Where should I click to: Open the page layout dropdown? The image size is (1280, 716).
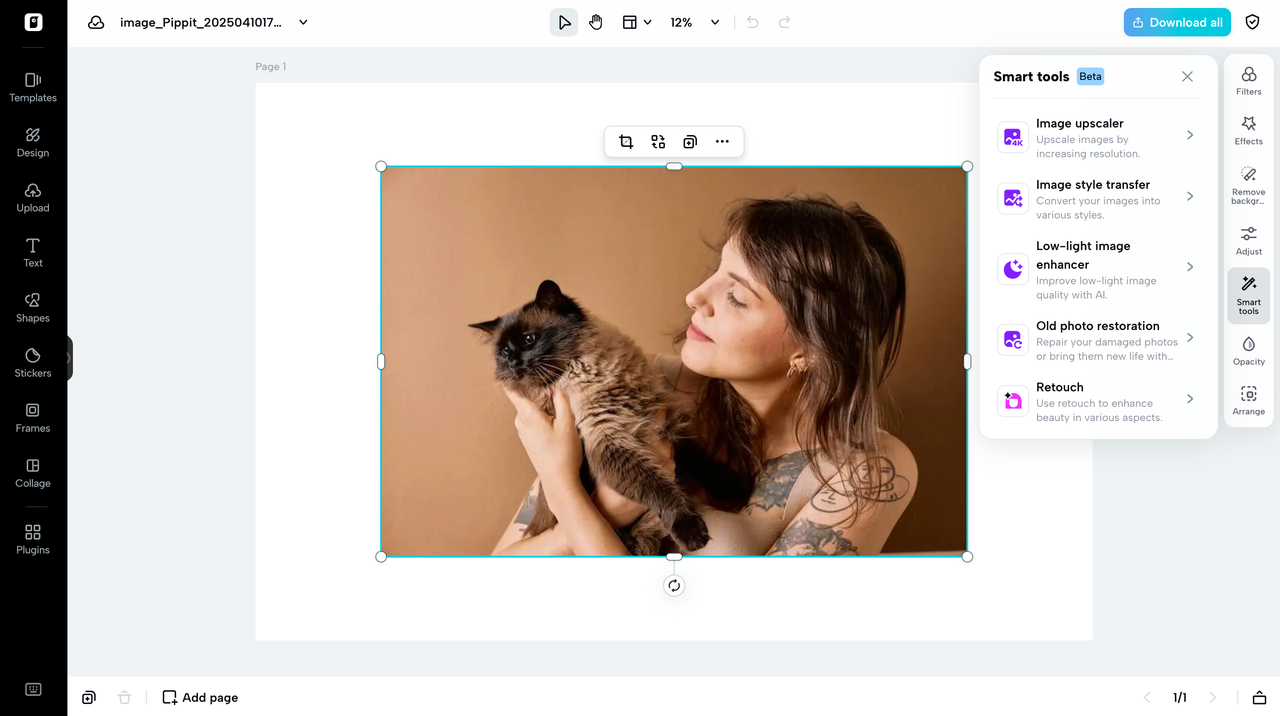pos(637,22)
